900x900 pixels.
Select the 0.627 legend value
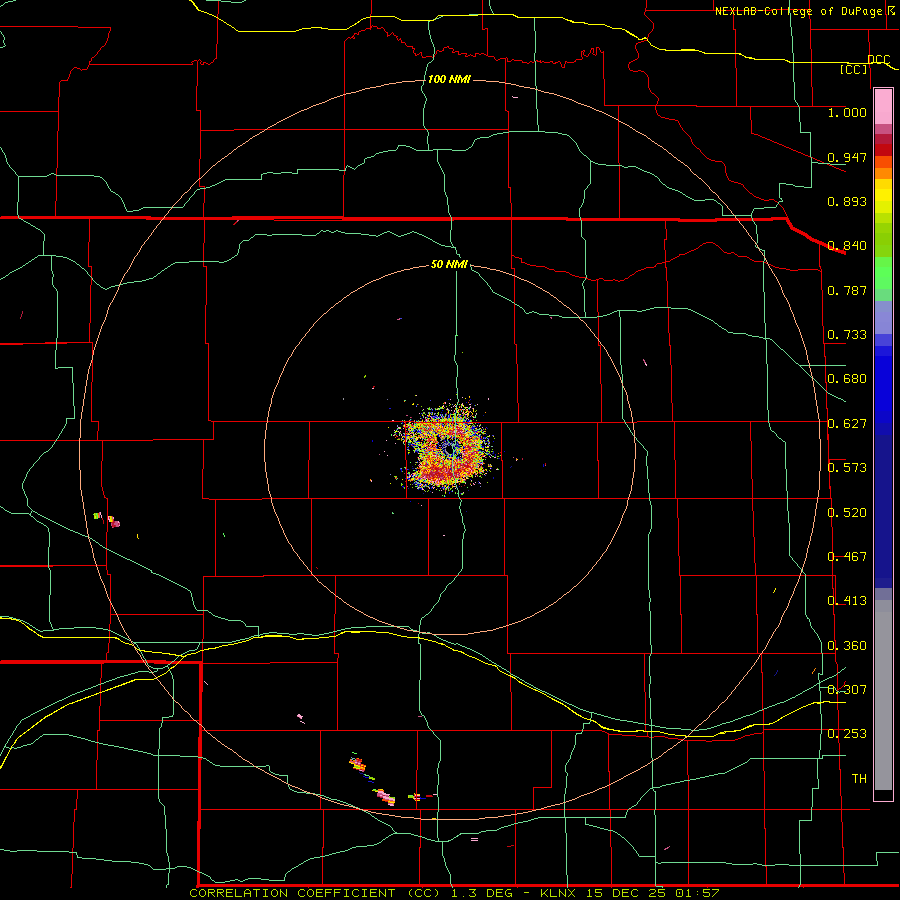(847, 424)
